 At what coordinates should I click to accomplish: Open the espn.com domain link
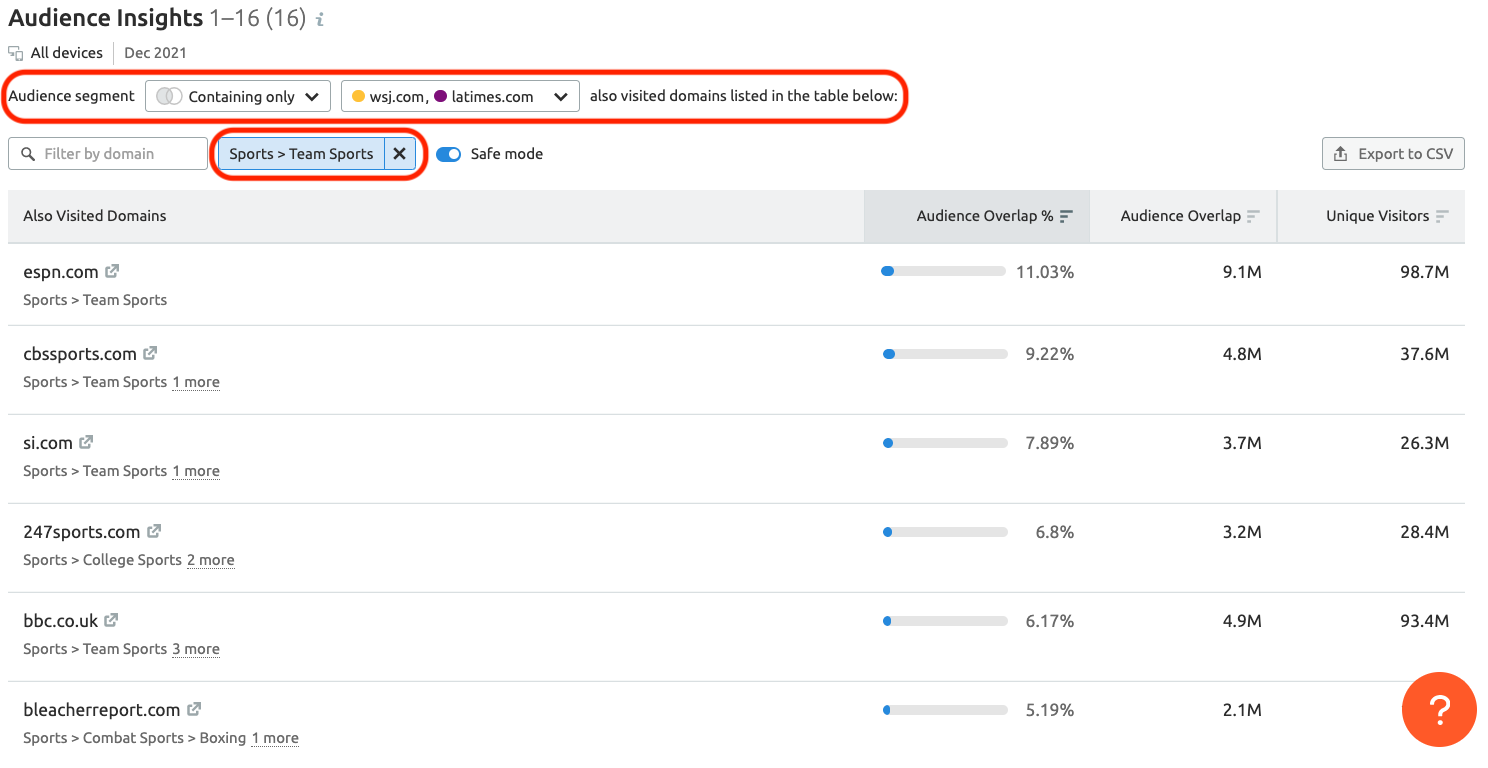[x=60, y=271]
